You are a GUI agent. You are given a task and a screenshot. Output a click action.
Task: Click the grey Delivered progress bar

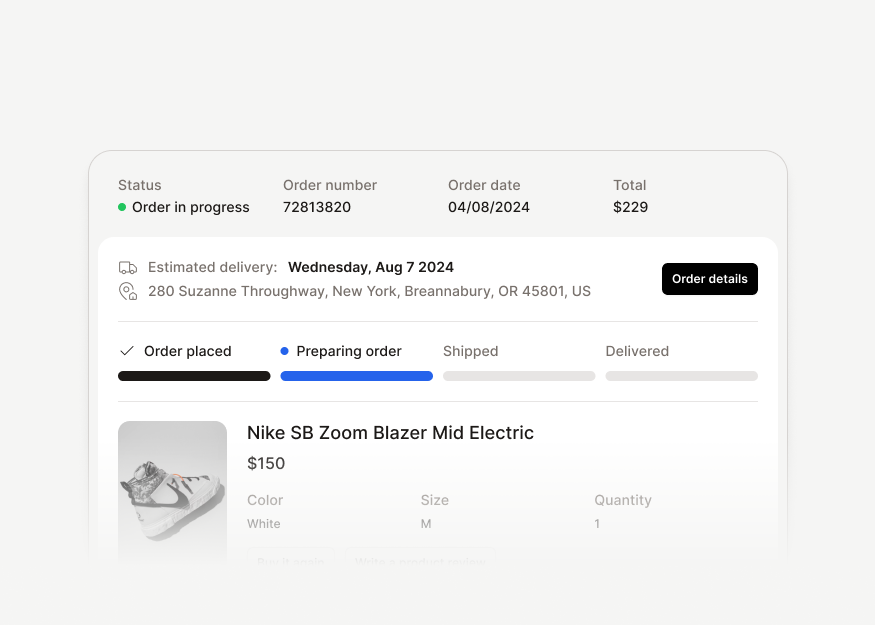(x=681, y=376)
